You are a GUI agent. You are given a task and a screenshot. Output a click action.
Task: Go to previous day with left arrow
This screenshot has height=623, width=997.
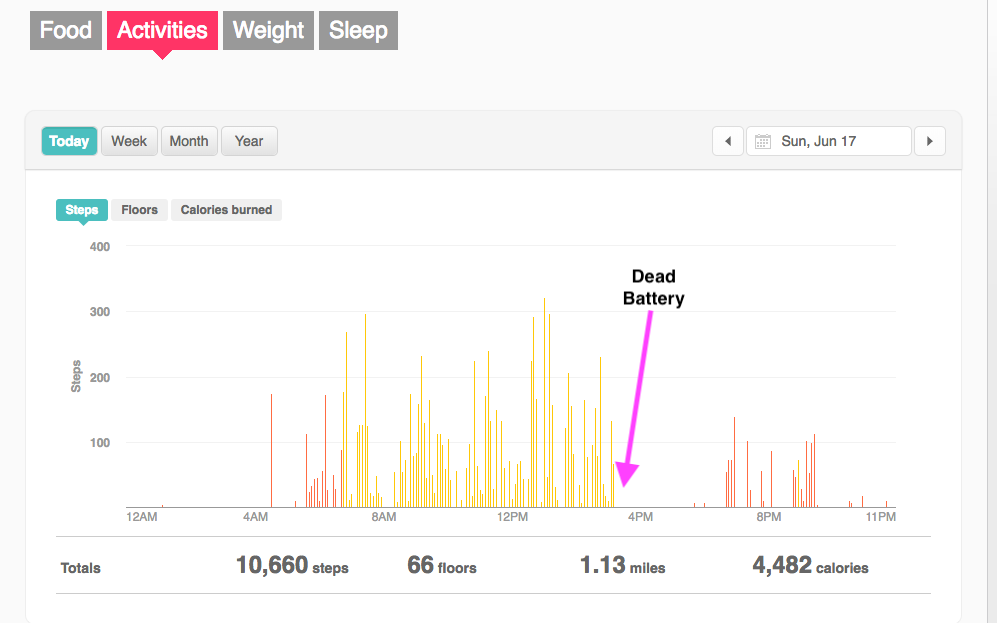pyautogui.click(x=728, y=141)
